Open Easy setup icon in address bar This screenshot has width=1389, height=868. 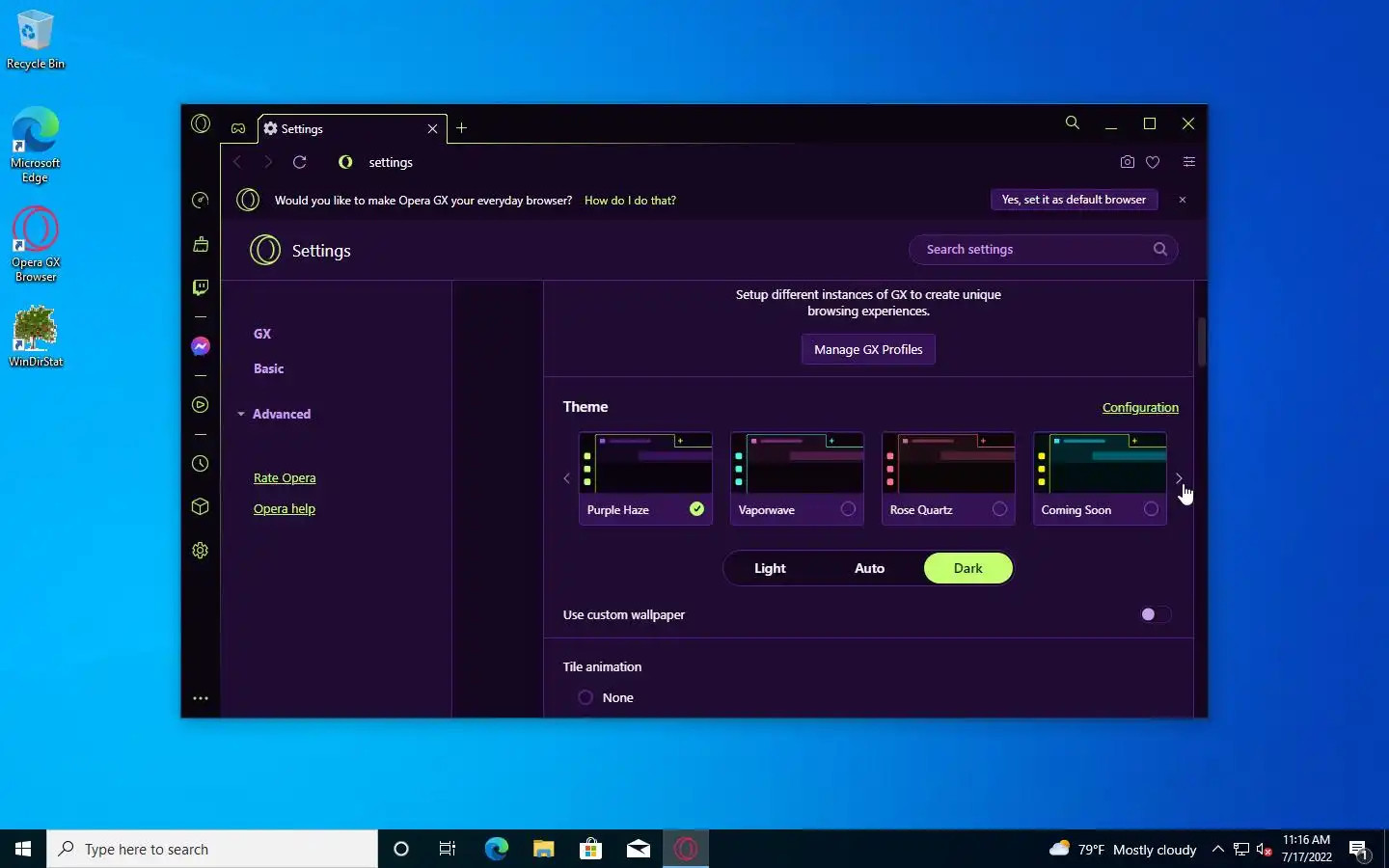click(x=1189, y=162)
